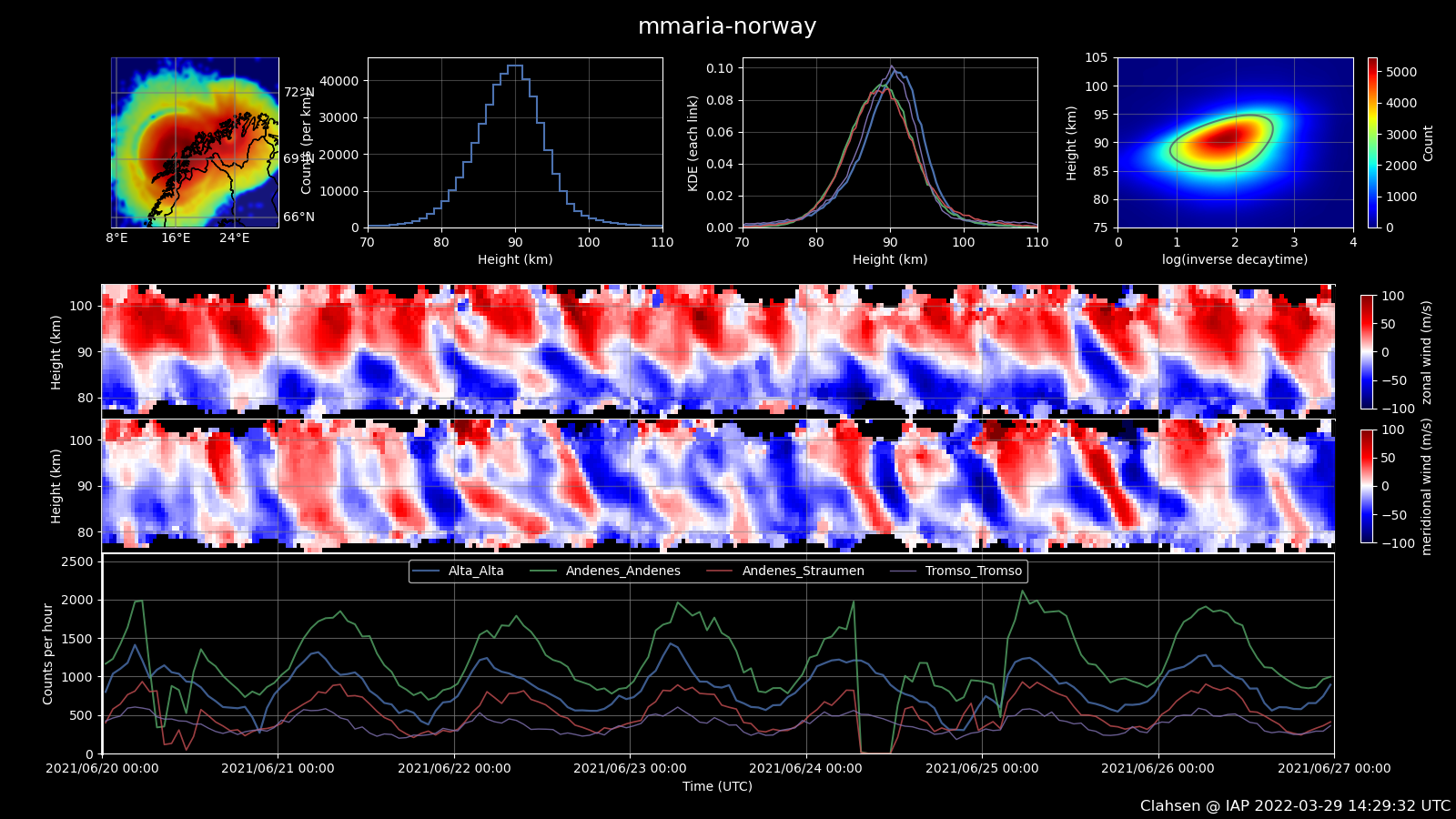Click the 'Time (UTC)' axis label

pyautogui.click(x=718, y=786)
